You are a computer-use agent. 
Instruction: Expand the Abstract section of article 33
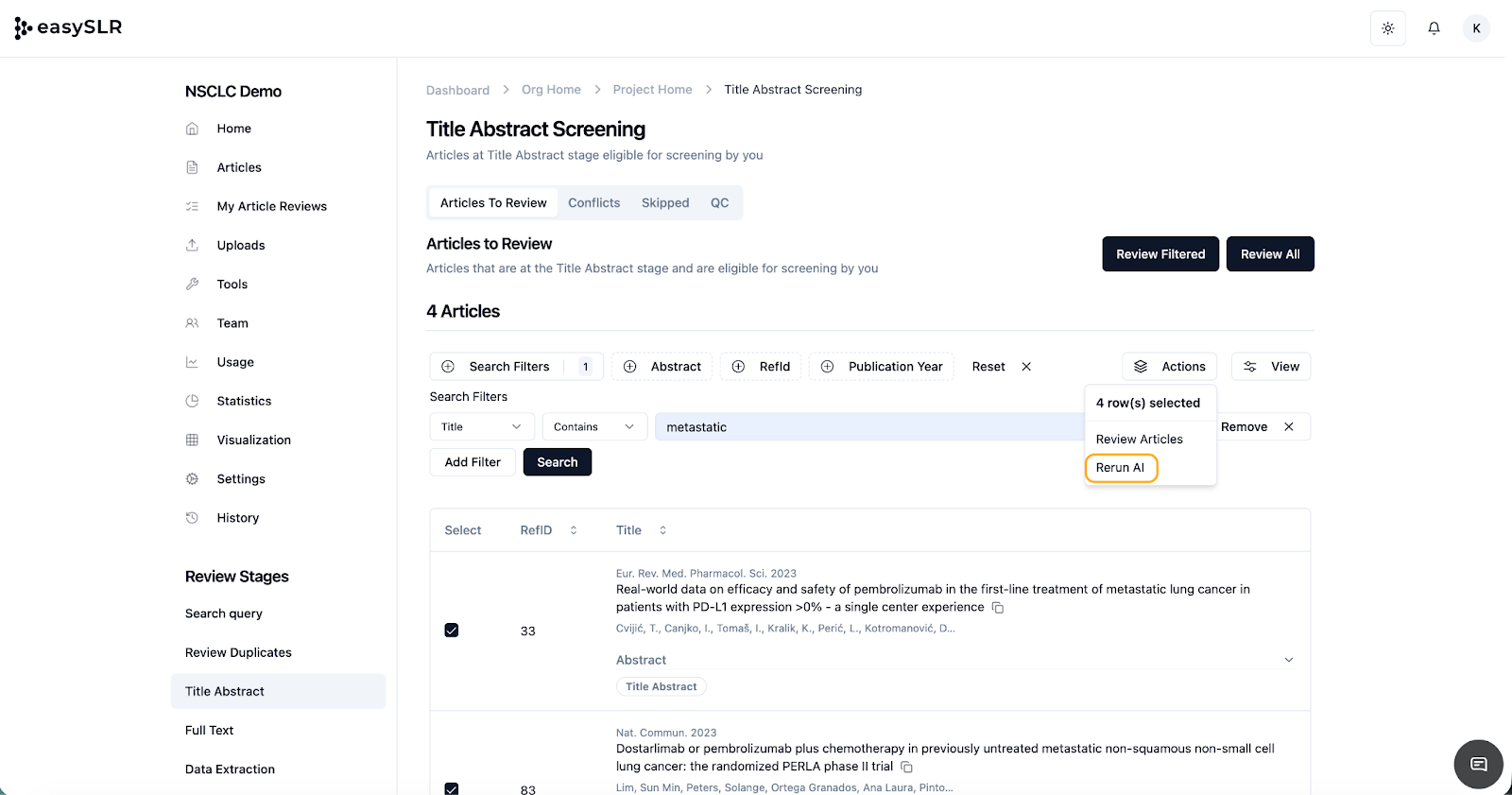point(1288,660)
